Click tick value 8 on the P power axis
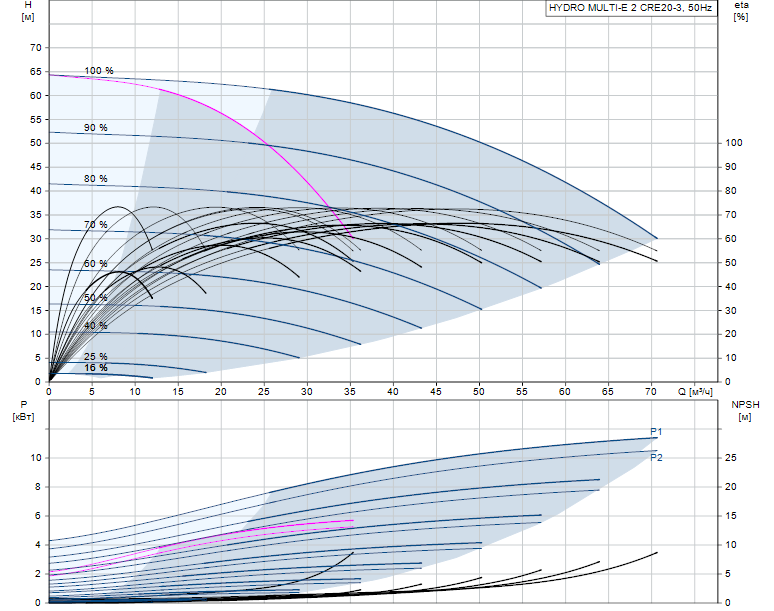Screen dimensions: 774x611 [39, 487]
